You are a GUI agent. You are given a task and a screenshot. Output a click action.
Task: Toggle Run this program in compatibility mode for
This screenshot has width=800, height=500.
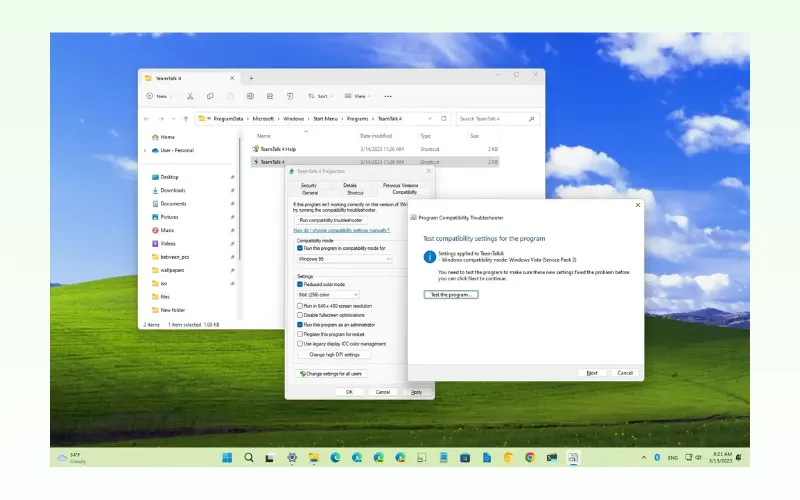click(x=300, y=248)
